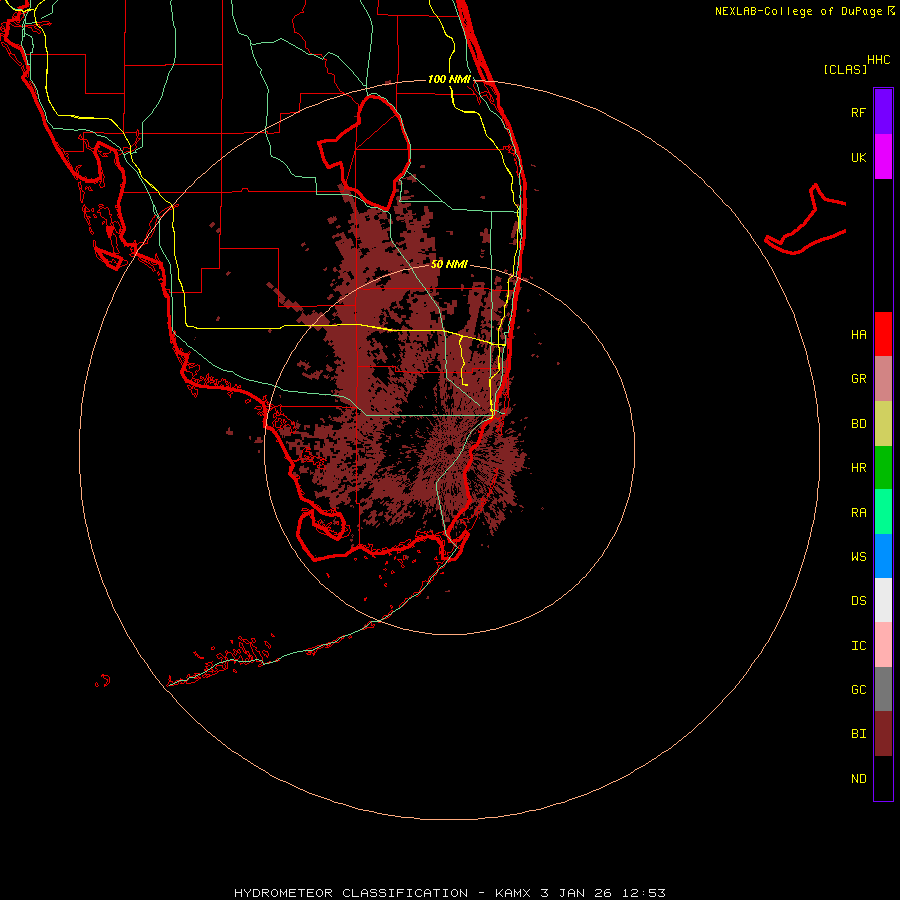Click the Bahamas island outline at right
900x900 pixels.
coord(806,221)
